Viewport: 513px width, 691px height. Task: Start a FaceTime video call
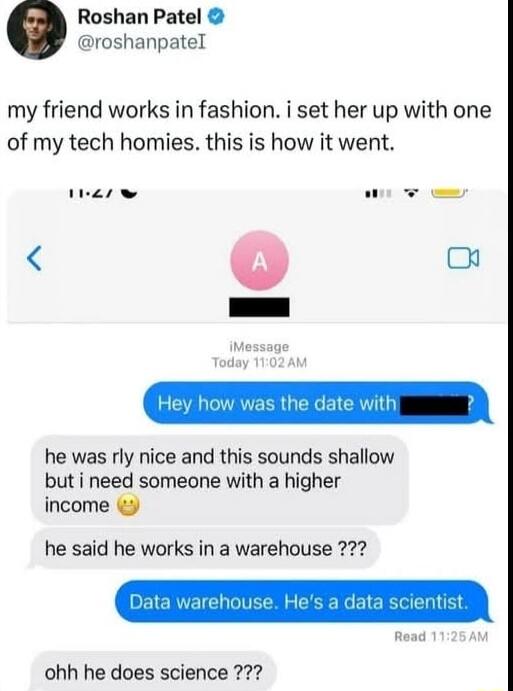[464, 258]
